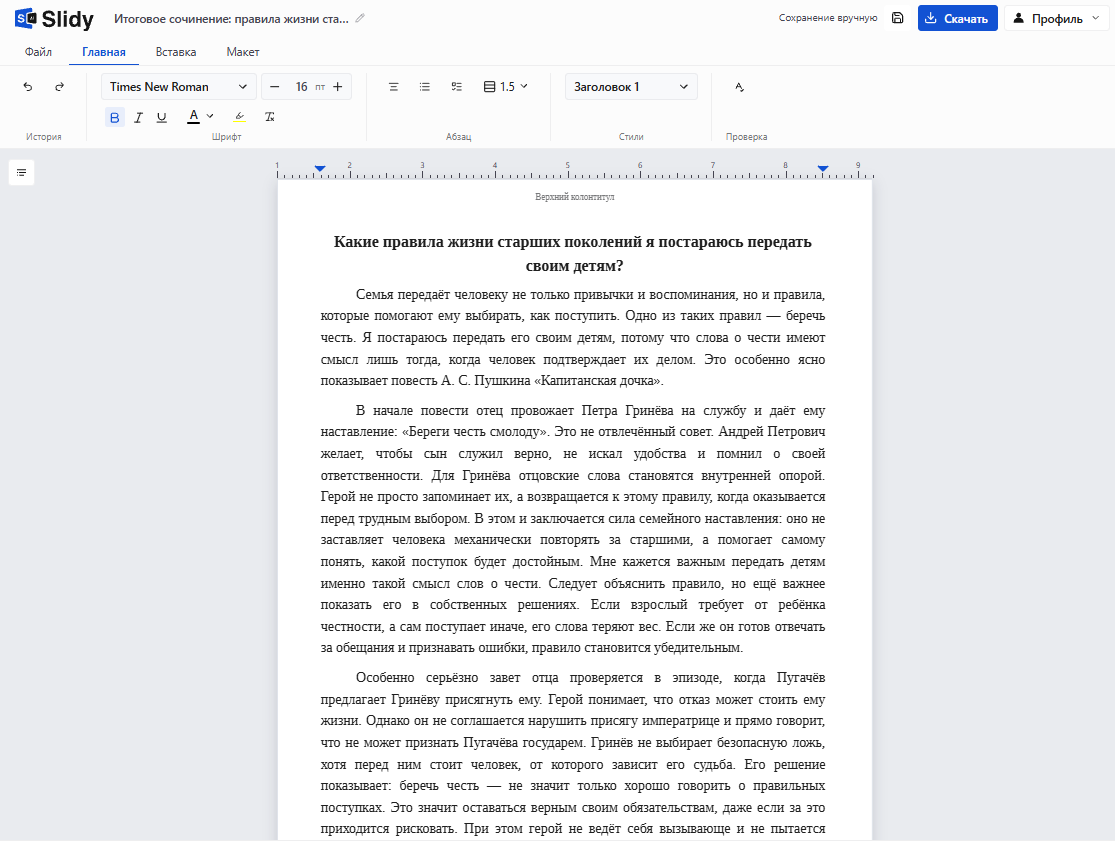Screen dimensions: 1115x841
Task: Open the Файл menu
Action: pyautogui.click(x=38, y=52)
